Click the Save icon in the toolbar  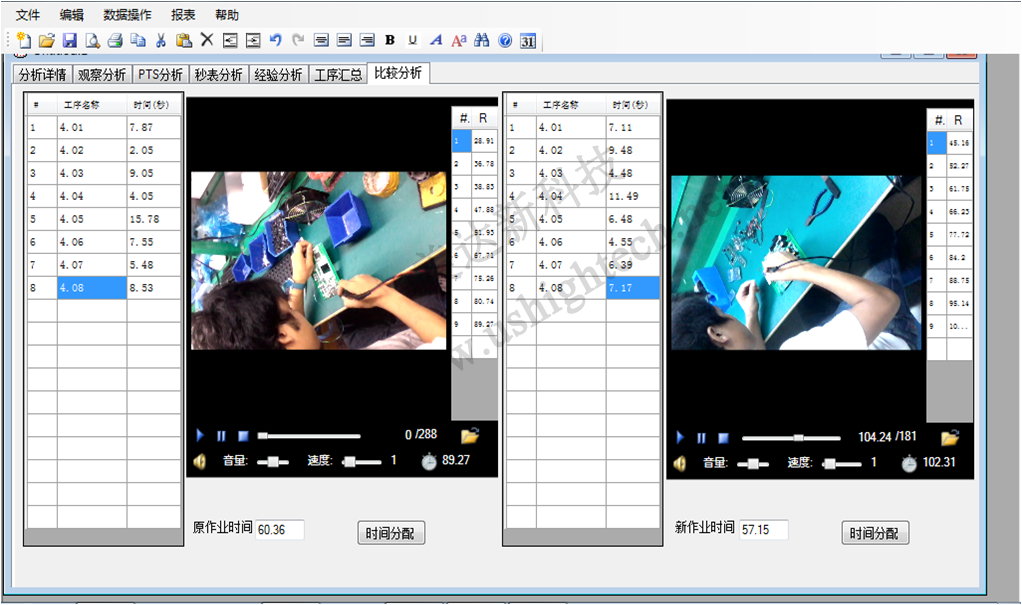(x=70, y=40)
